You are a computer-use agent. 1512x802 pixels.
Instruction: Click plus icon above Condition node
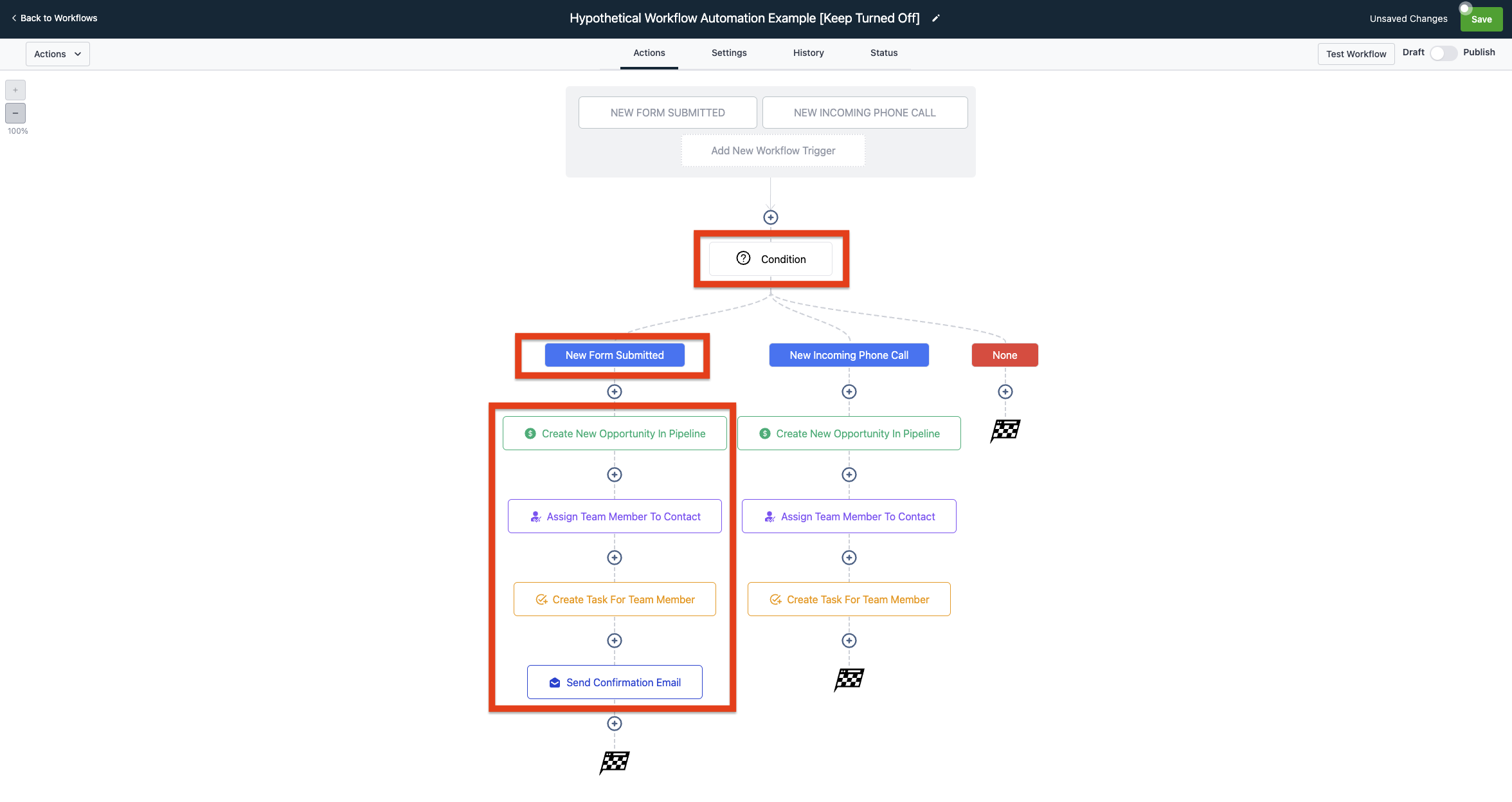pos(770,217)
